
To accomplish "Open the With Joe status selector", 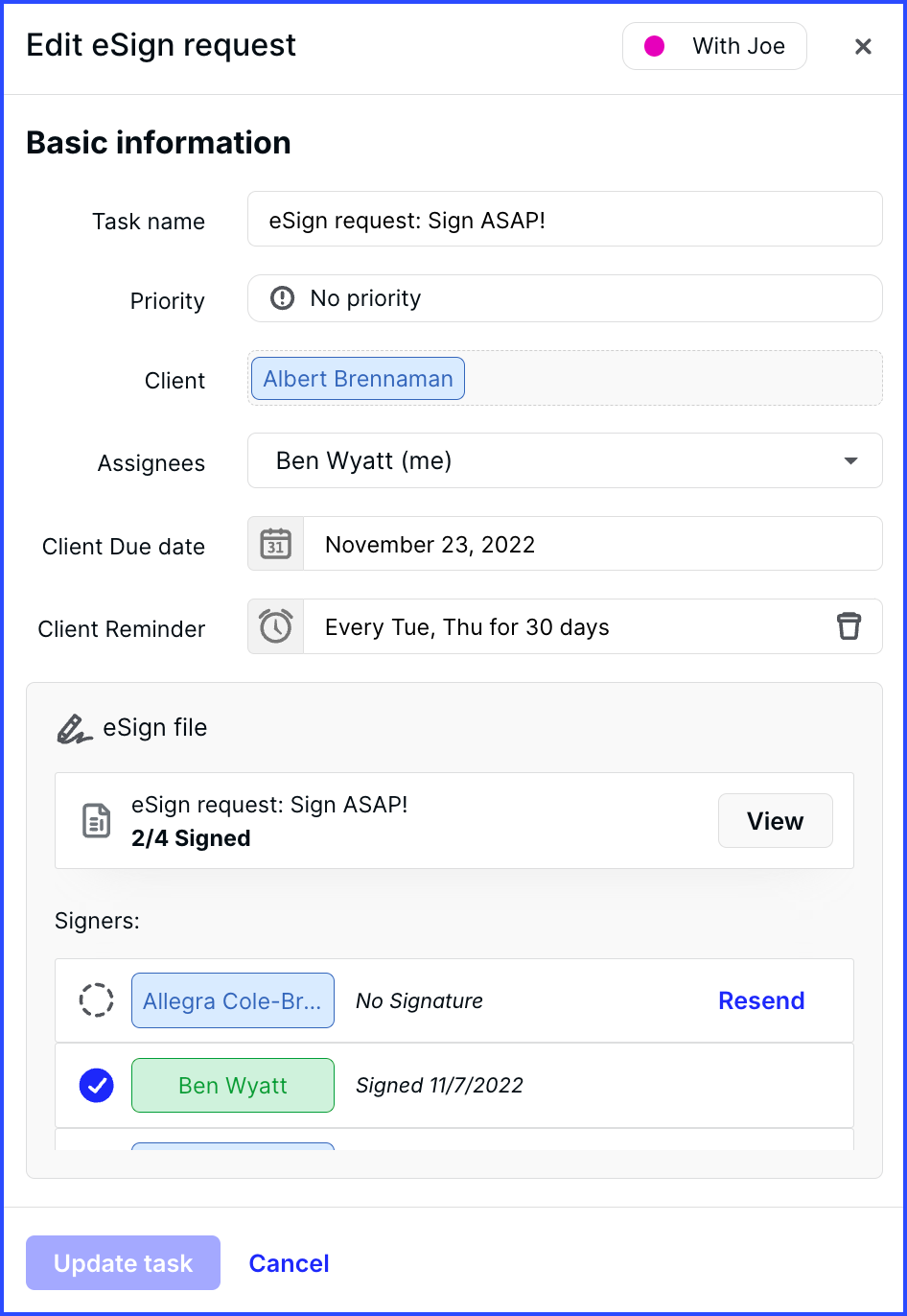I will point(714,46).
